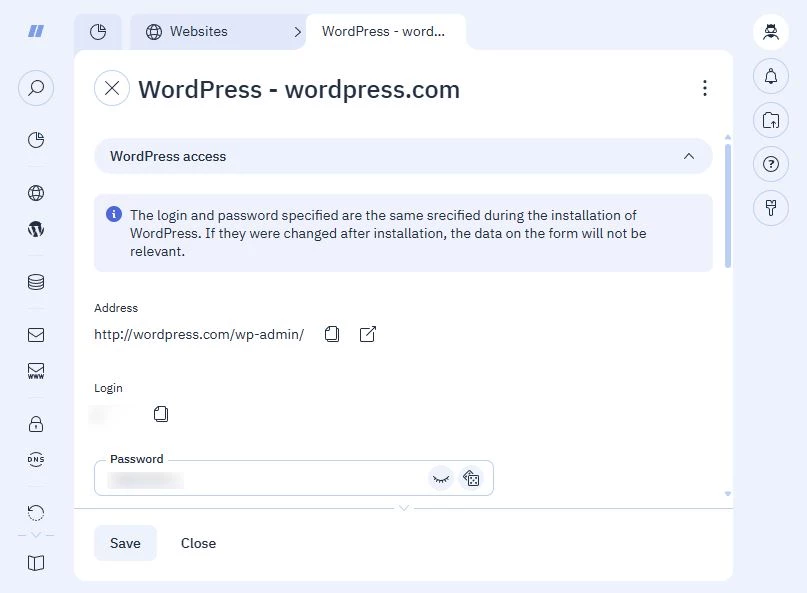Open Websites globe icon in sidebar
The image size is (807, 593).
click(x=36, y=193)
